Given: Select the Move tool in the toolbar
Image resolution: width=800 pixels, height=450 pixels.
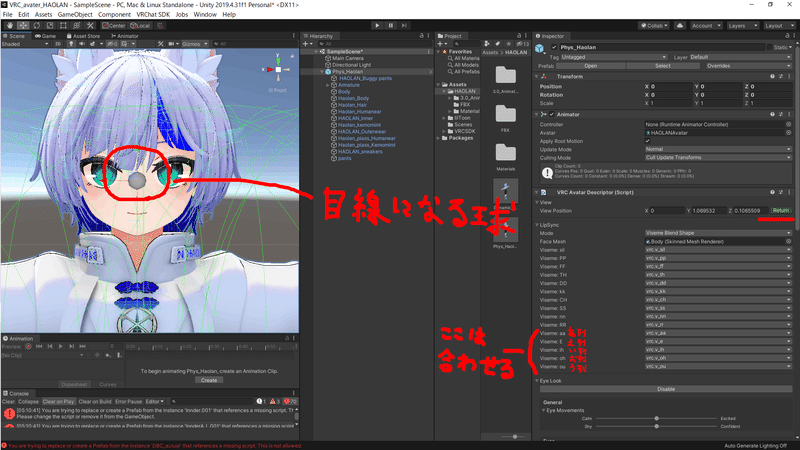Looking at the screenshot, I should 23,26.
